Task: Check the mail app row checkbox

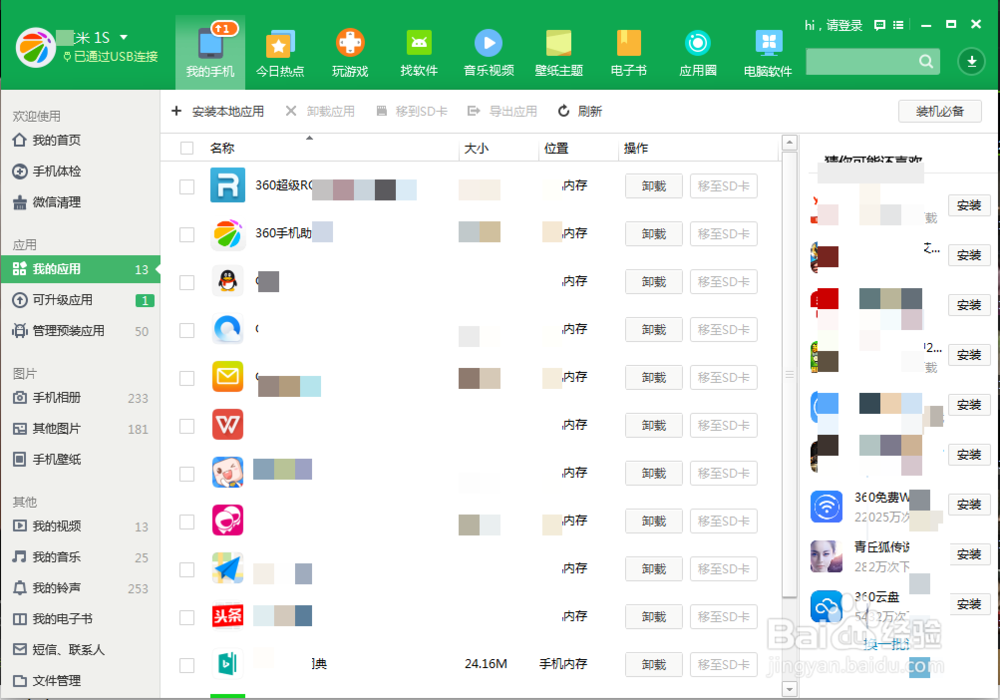Action: [187, 377]
